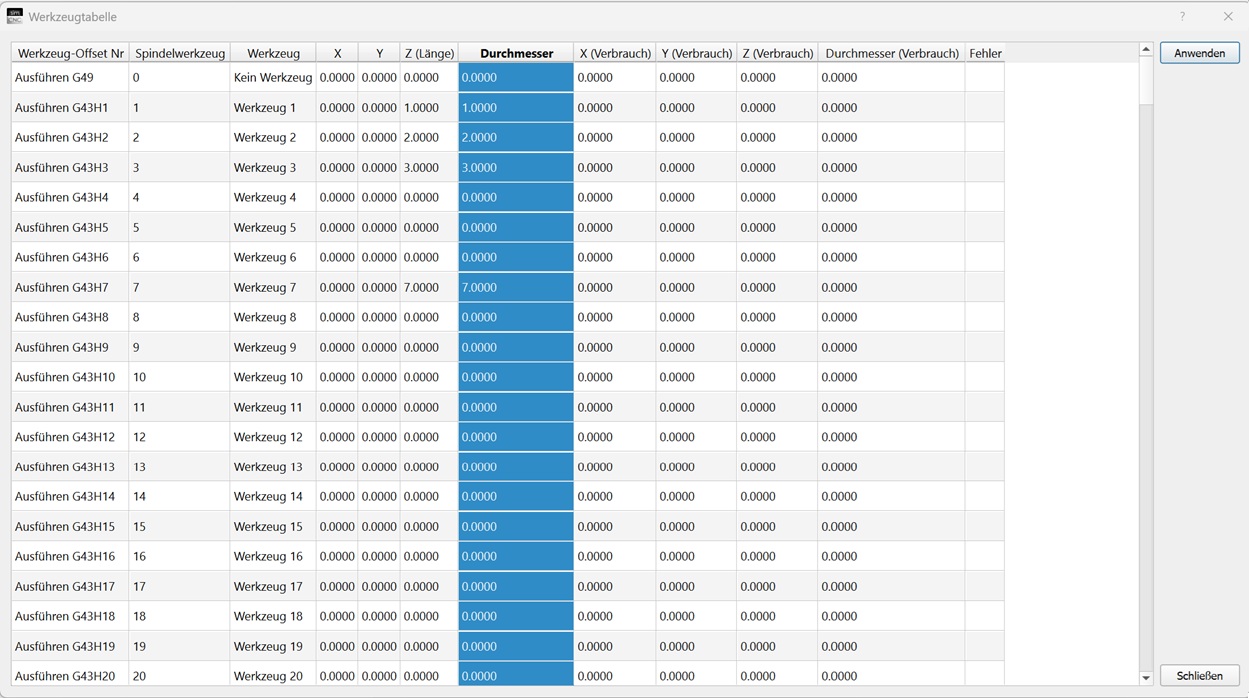Click Durchmesser cell 7.0000 in Werkzeug 7 row
Viewport: 1249px width, 698px height.
[516, 287]
